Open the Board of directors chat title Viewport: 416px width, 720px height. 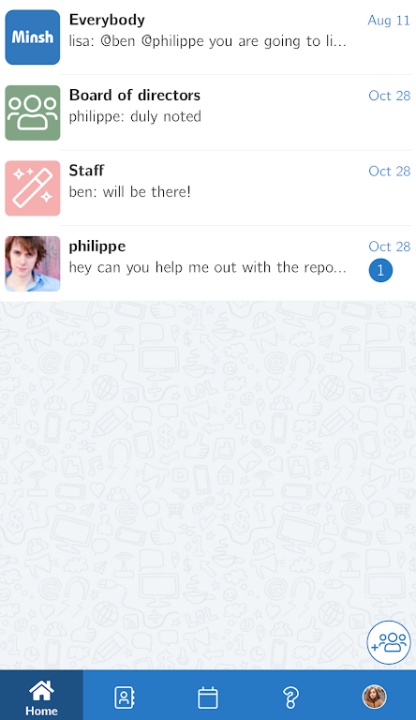click(135, 95)
